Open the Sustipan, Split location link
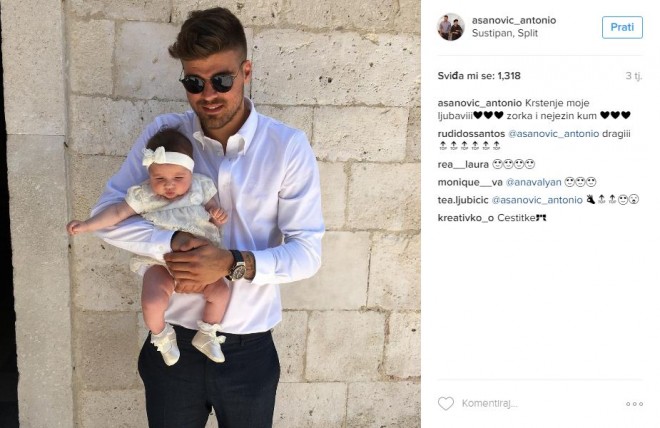This screenshot has width=660, height=428. point(505,33)
